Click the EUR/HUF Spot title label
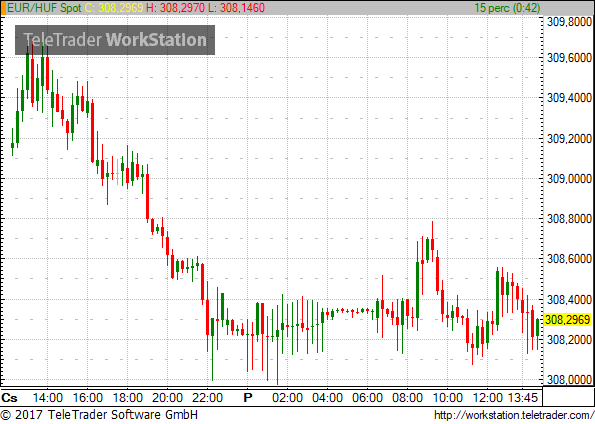Viewport: 595px width, 424px height. tap(44, 8)
